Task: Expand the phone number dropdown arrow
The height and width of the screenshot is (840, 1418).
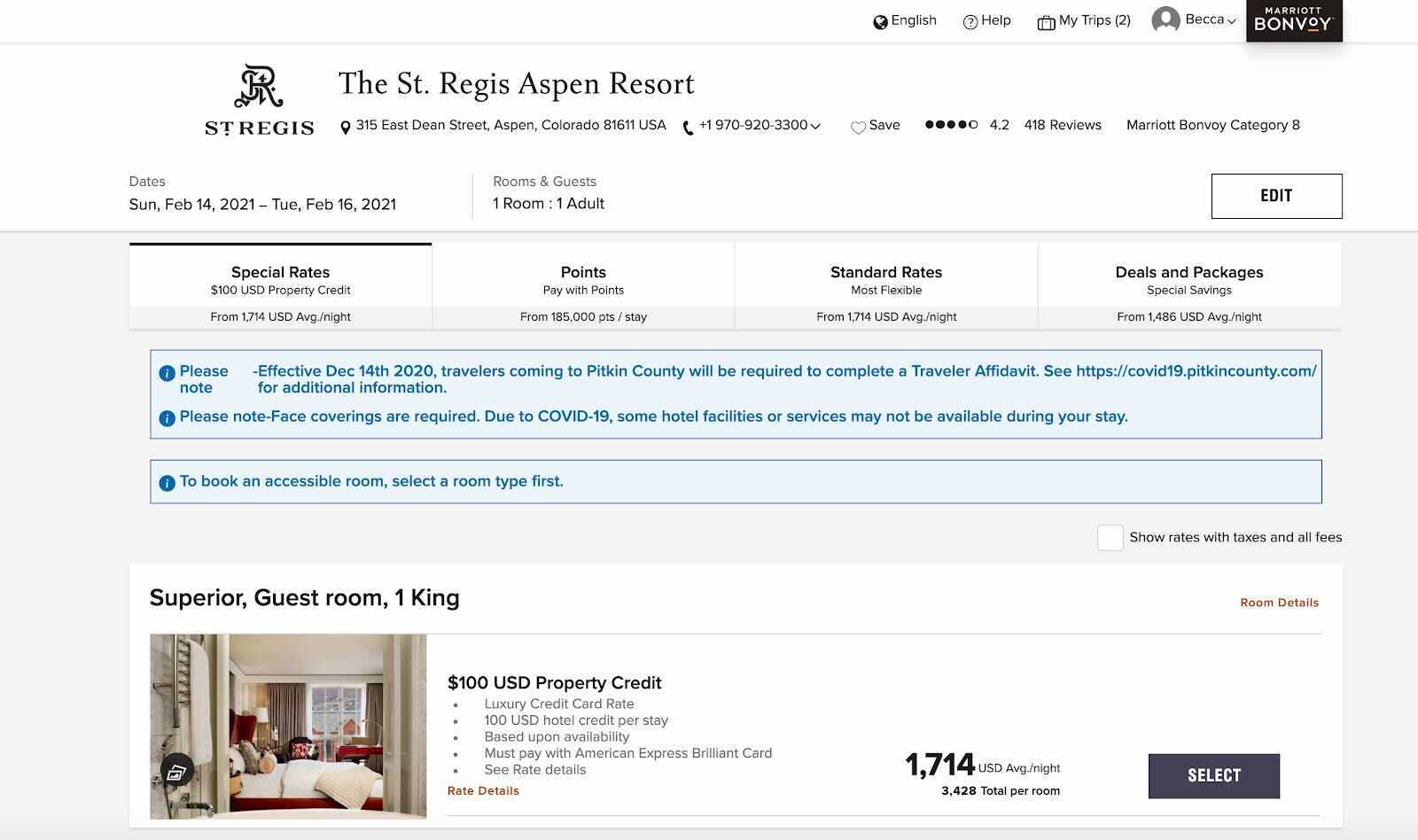Action: (x=815, y=126)
